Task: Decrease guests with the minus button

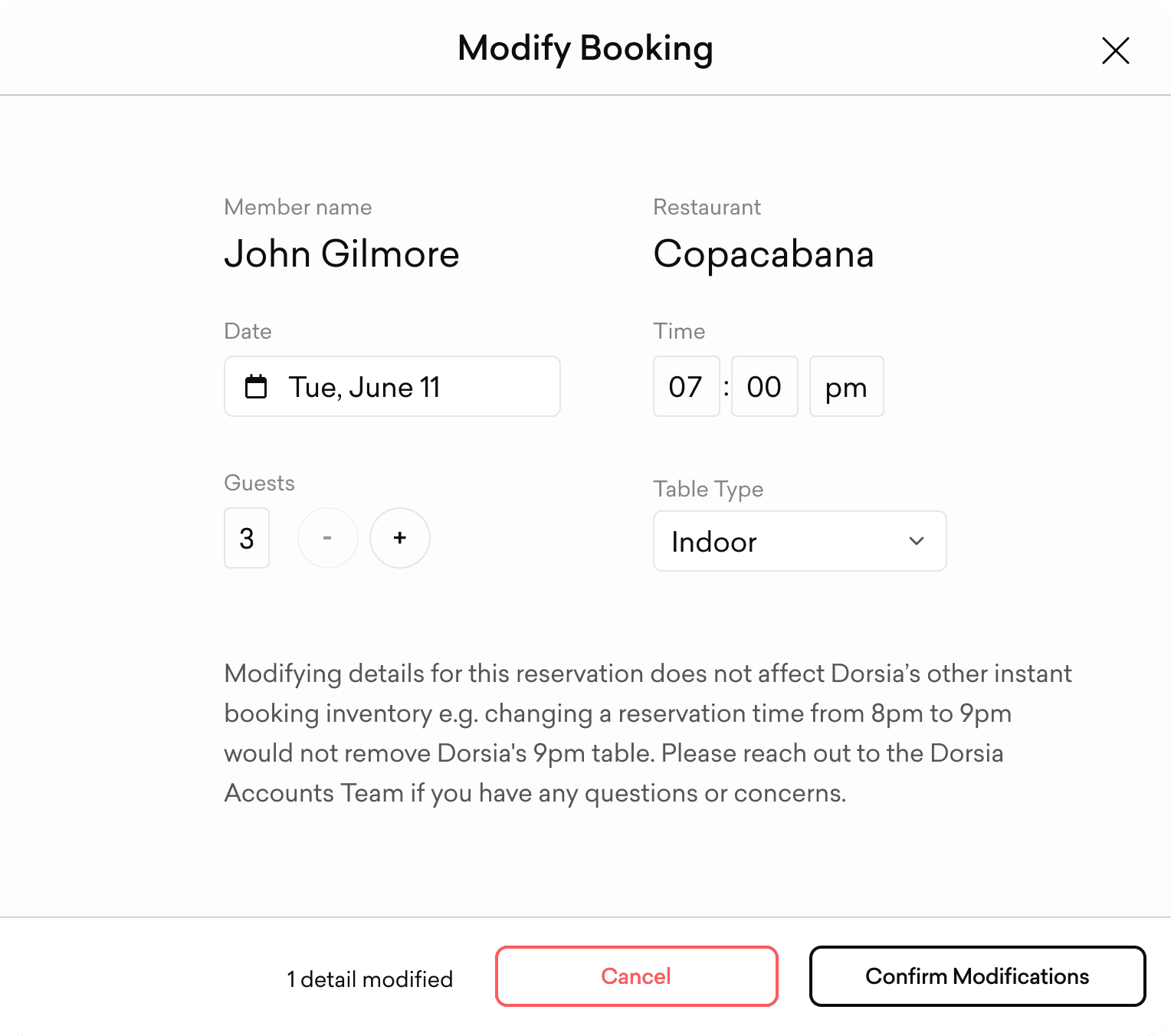Action: point(327,538)
